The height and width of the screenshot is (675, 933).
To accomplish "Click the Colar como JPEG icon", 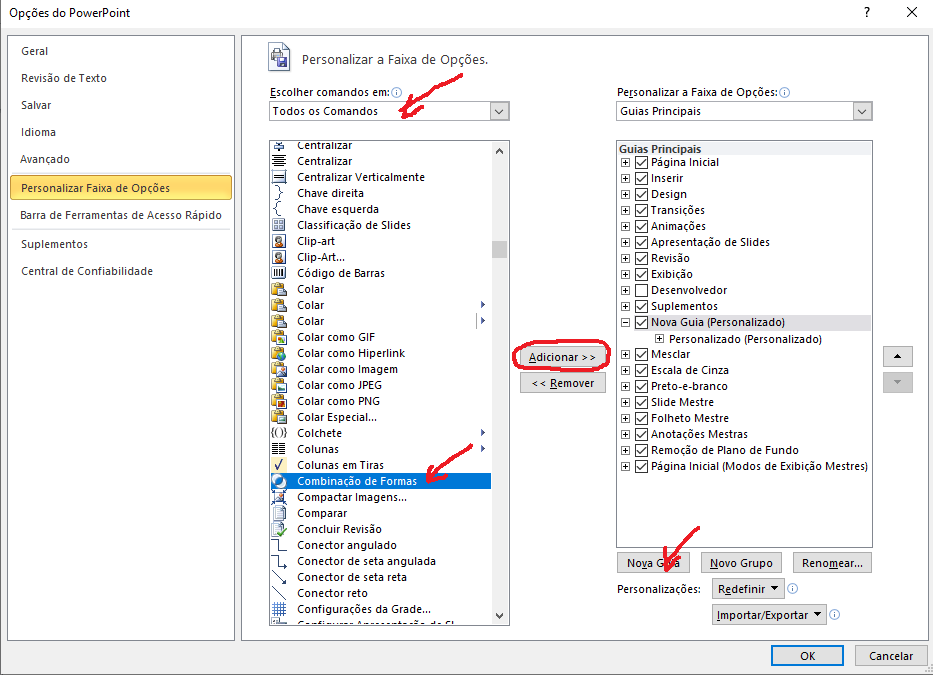I will [x=278, y=385].
